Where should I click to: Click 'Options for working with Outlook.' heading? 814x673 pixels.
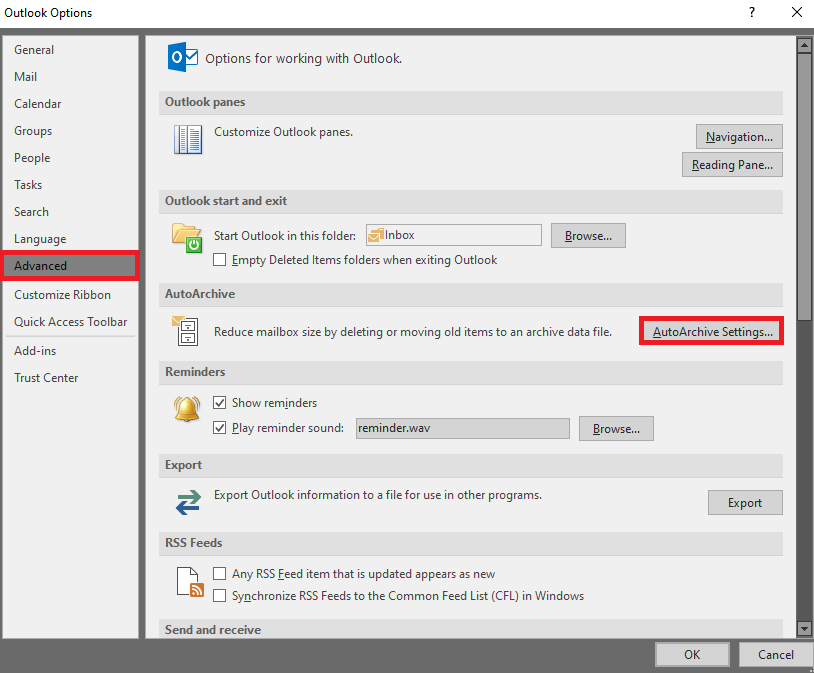(304, 58)
